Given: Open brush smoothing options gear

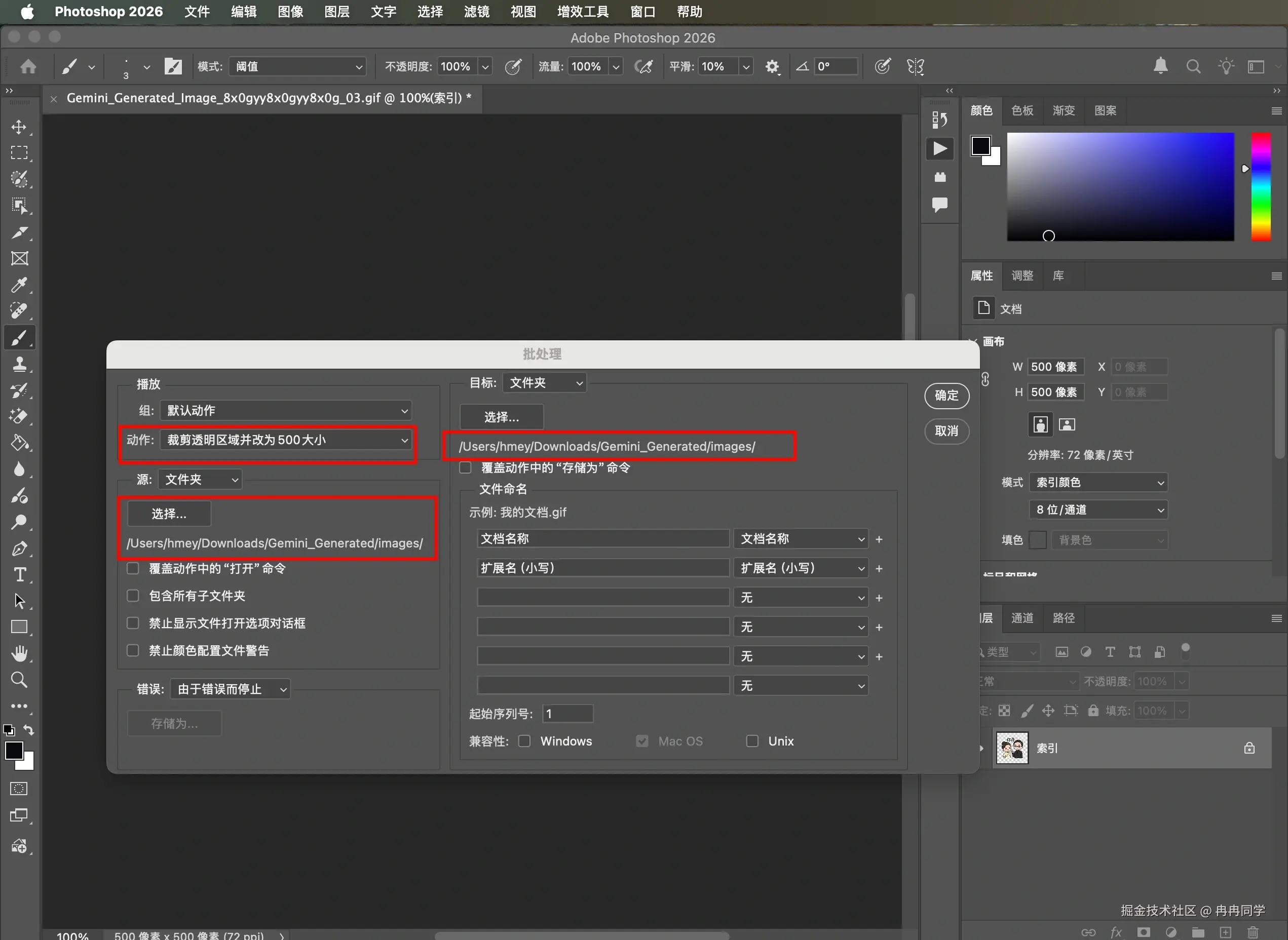Looking at the screenshot, I should tap(772, 66).
